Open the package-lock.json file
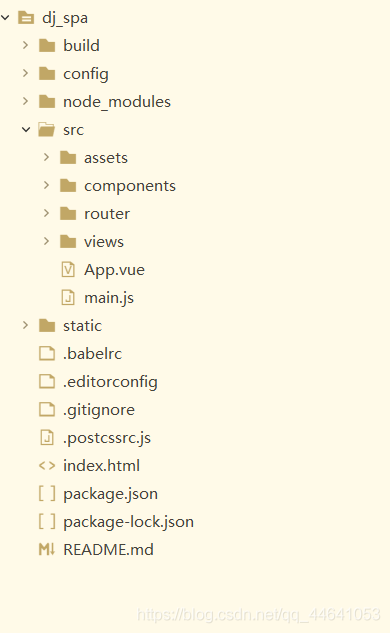 pos(128,522)
